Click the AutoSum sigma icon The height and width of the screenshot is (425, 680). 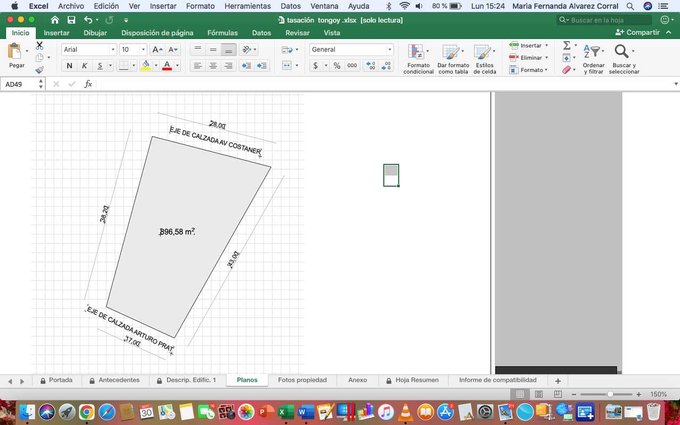[x=567, y=45]
